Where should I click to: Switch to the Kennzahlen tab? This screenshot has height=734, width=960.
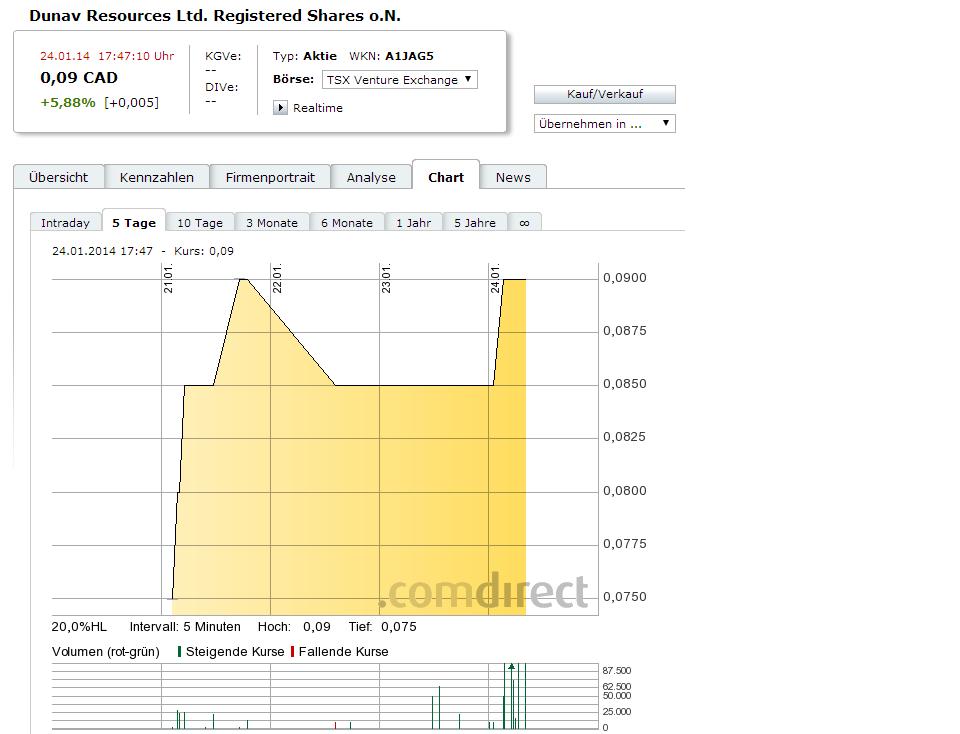click(157, 178)
